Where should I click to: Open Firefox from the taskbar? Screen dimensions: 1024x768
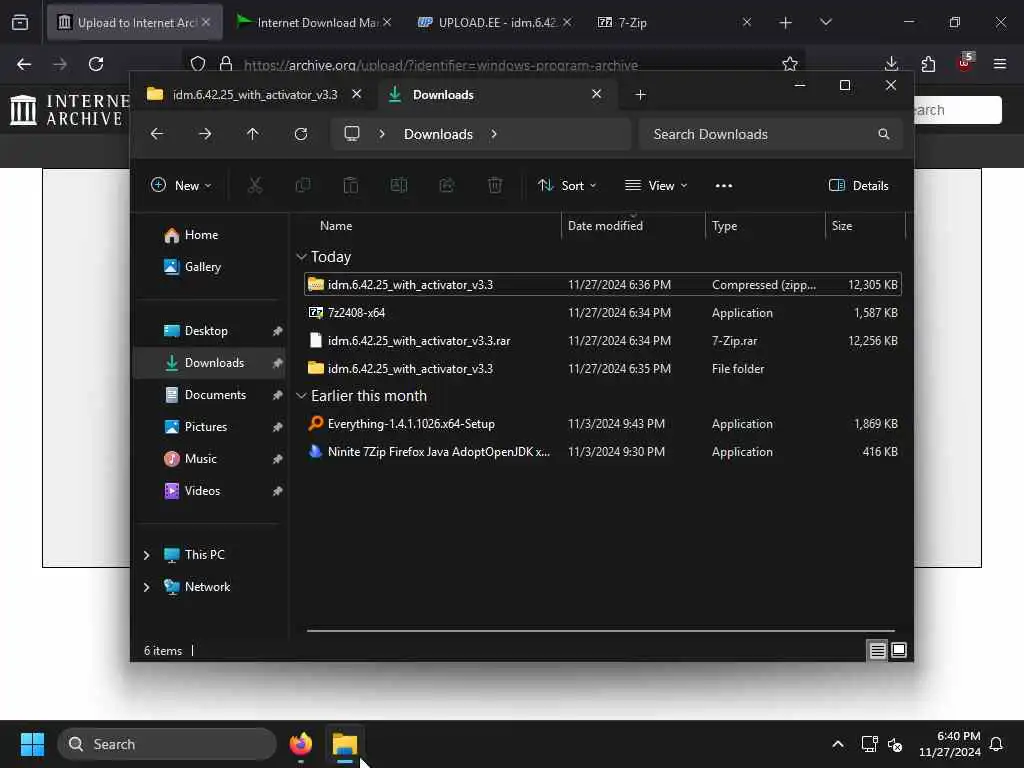(300, 744)
